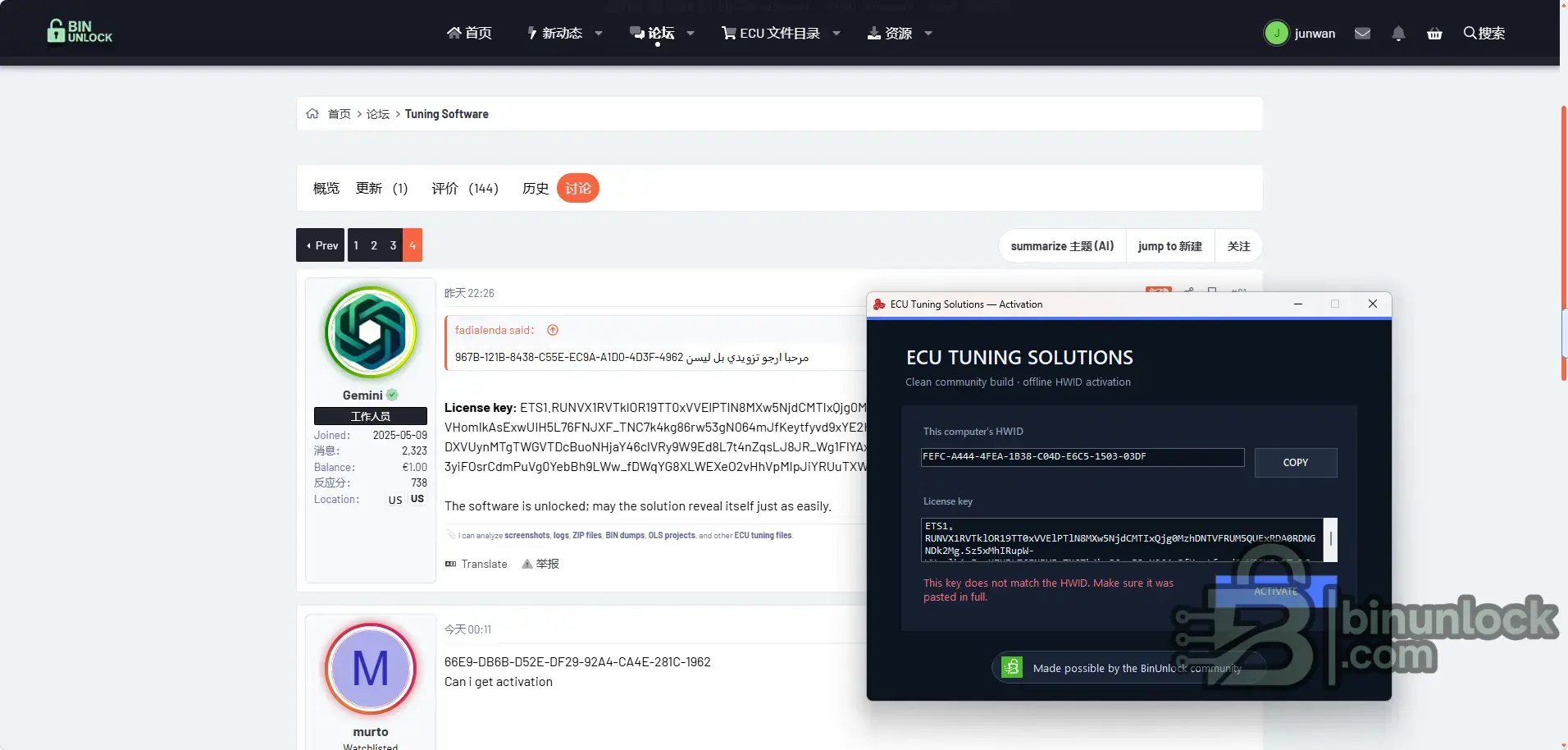
Task: Open the notifications bell icon
Action: (1398, 34)
